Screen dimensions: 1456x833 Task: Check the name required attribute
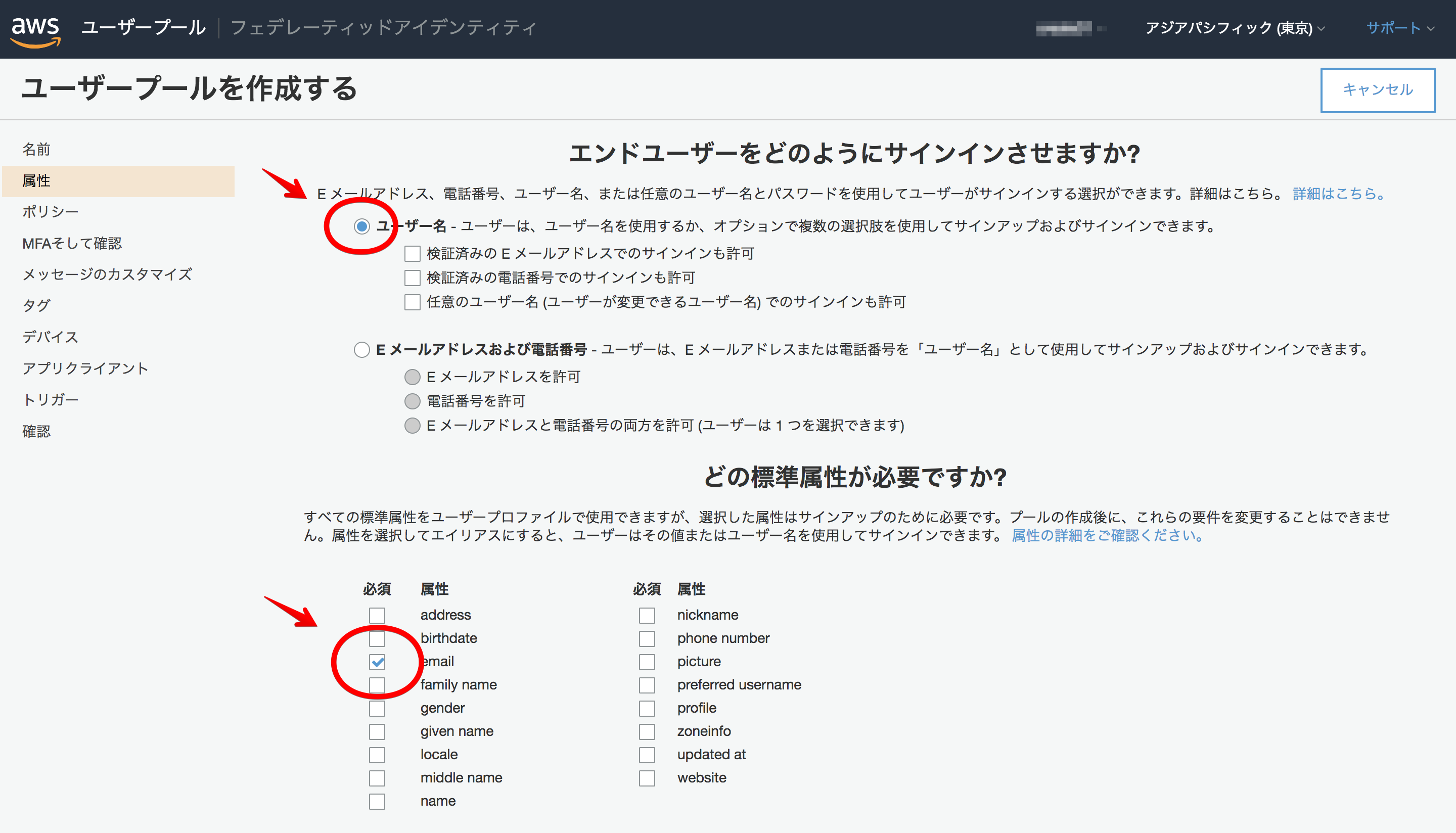tap(377, 802)
